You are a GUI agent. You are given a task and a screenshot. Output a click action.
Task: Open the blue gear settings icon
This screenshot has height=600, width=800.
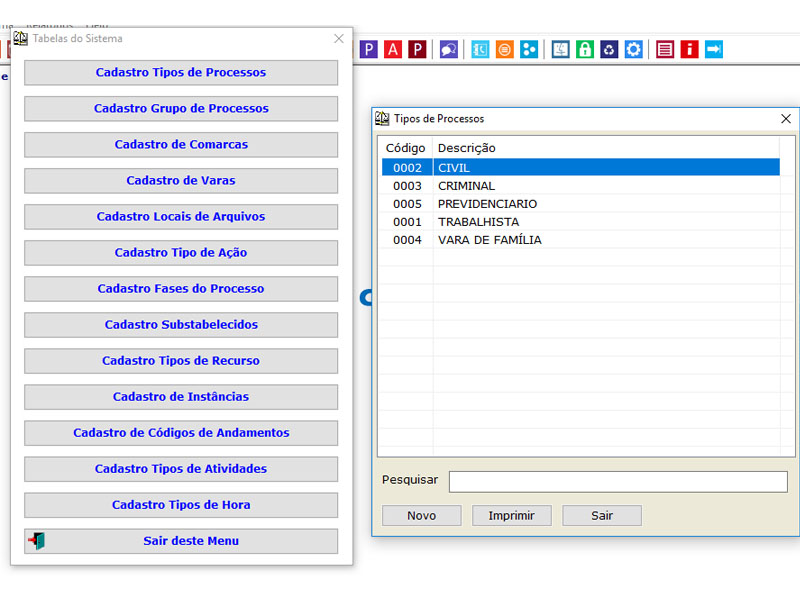pyautogui.click(x=633, y=49)
